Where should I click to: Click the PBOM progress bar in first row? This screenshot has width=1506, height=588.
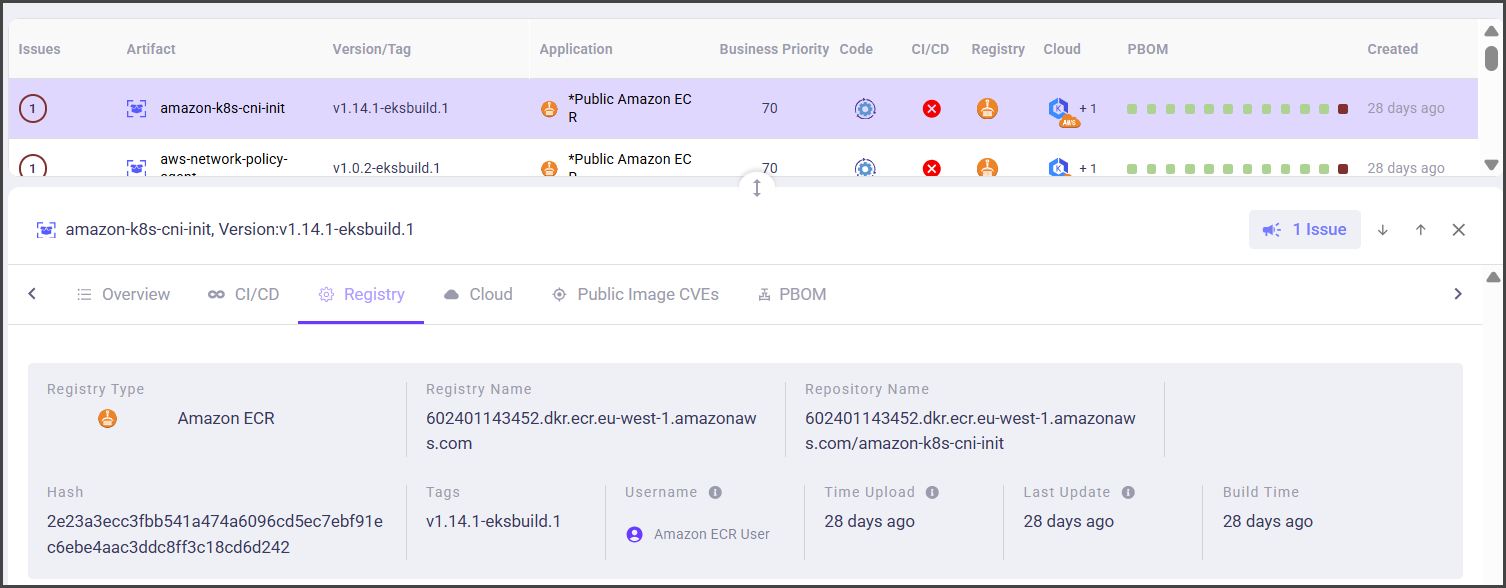click(x=1237, y=109)
